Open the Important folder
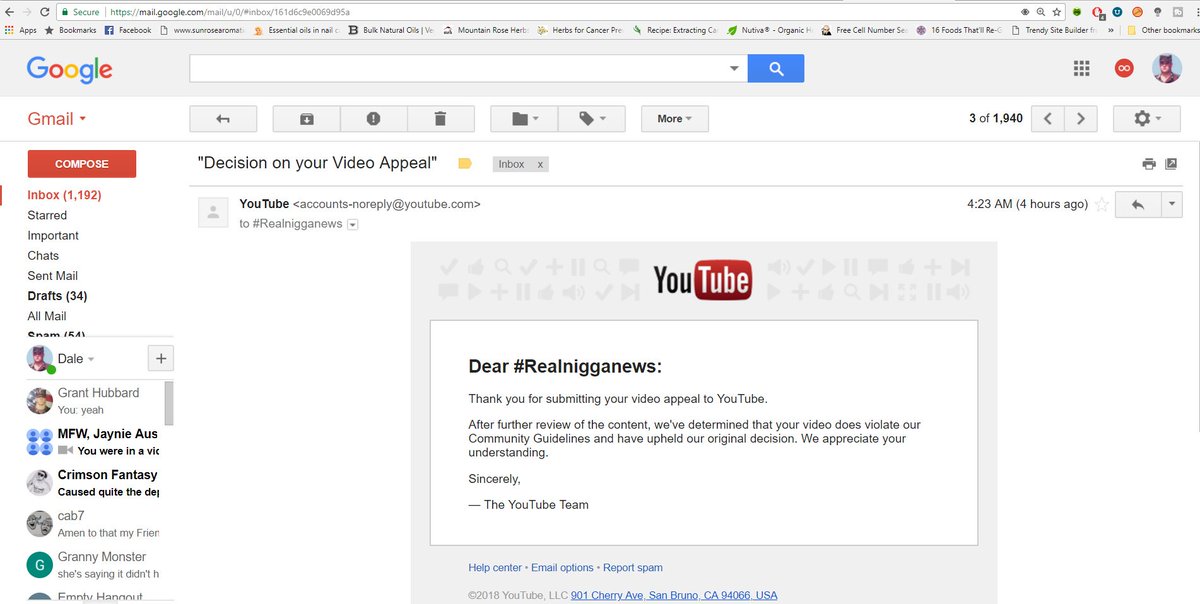The image size is (1200, 604). pyautogui.click(x=53, y=235)
